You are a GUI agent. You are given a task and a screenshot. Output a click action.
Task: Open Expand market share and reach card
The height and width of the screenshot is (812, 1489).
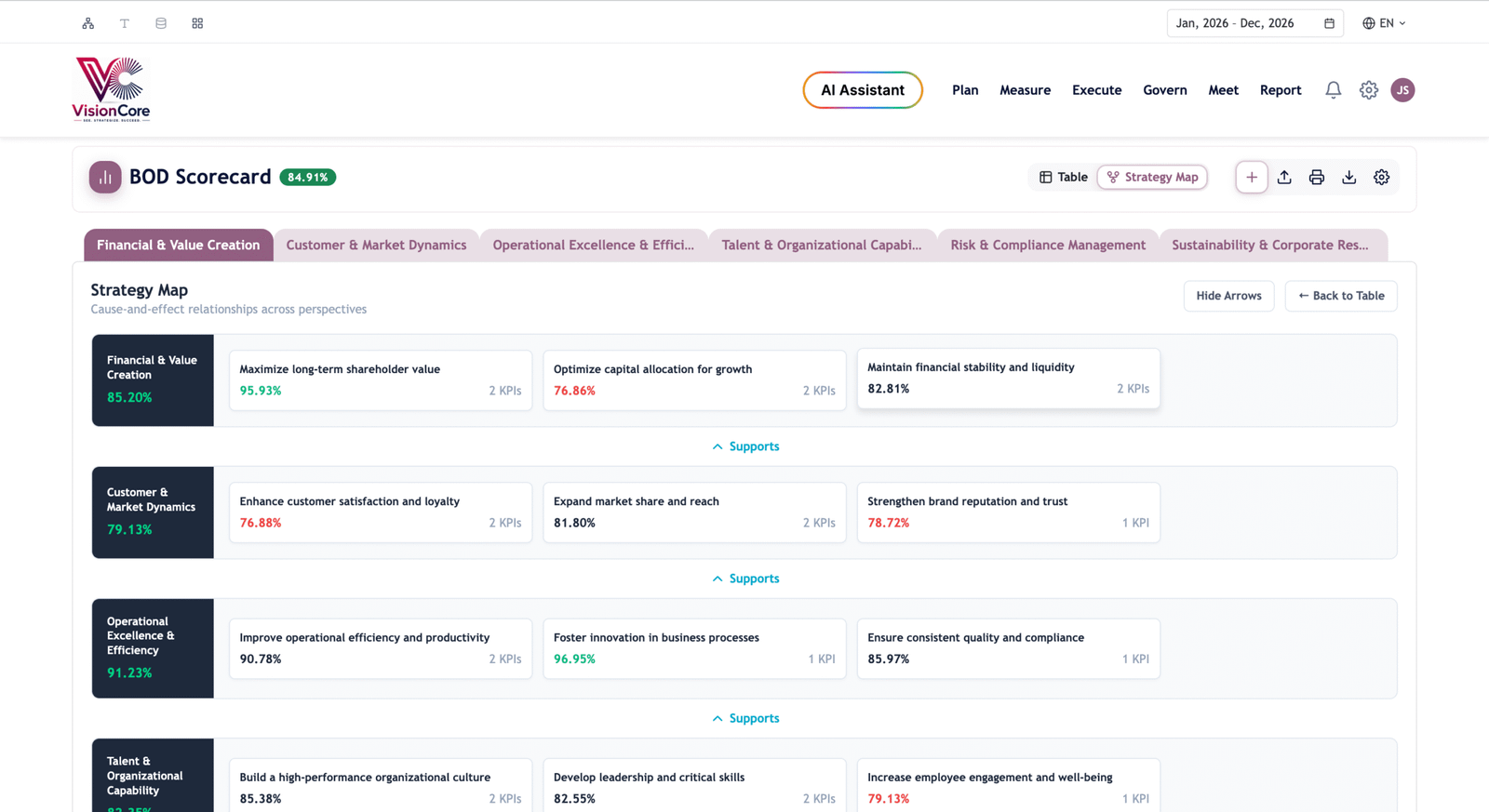tap(694, 512)
